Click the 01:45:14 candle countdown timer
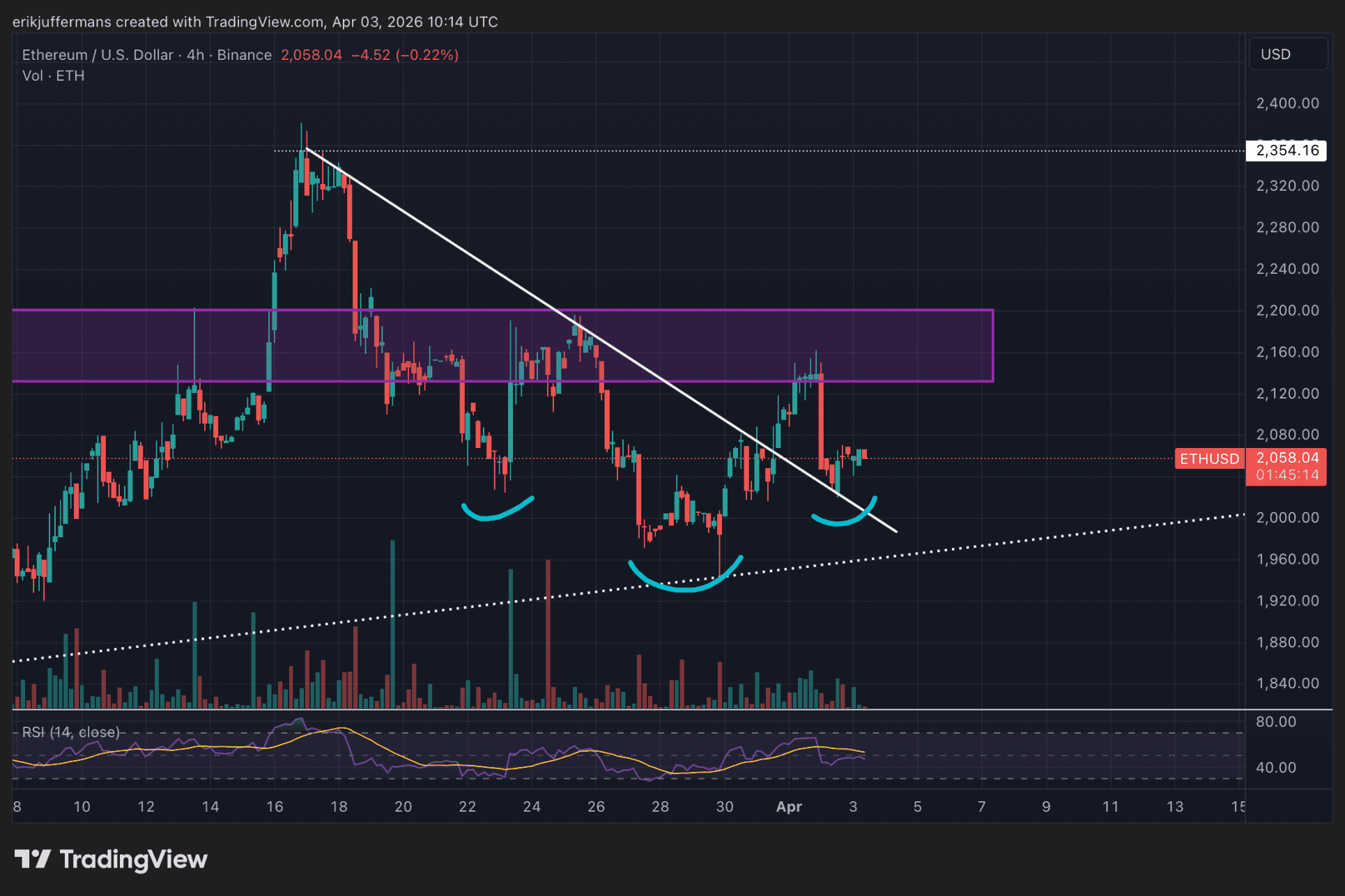Viewport: 1345px width, 896px height. [x=1287, y=475]
